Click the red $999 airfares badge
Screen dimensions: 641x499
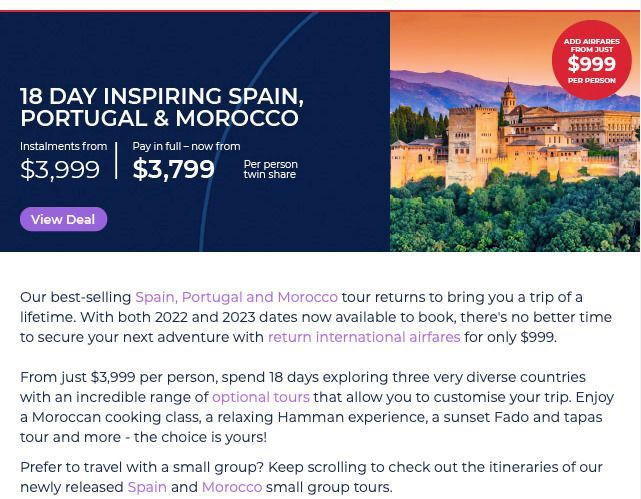(592, 60)
